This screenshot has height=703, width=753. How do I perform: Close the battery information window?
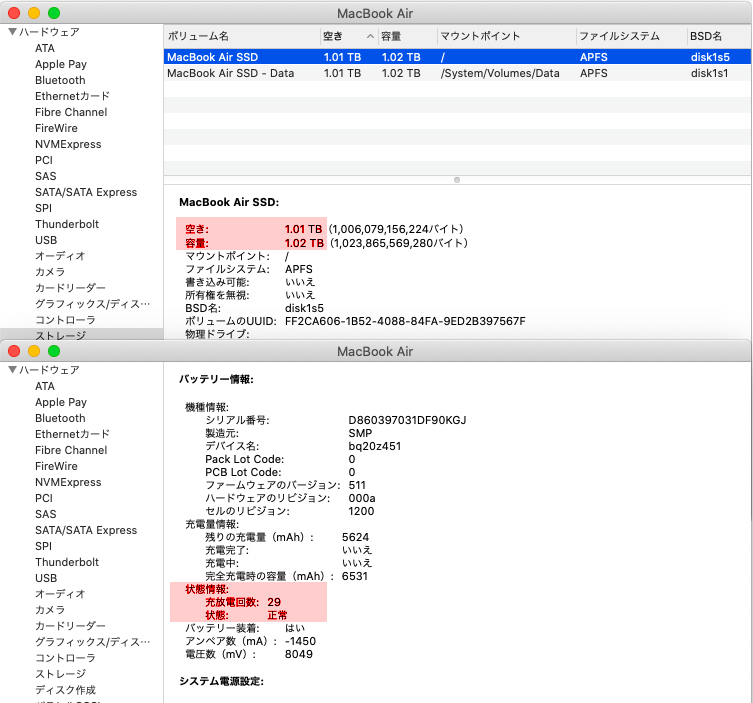point(14,351)
